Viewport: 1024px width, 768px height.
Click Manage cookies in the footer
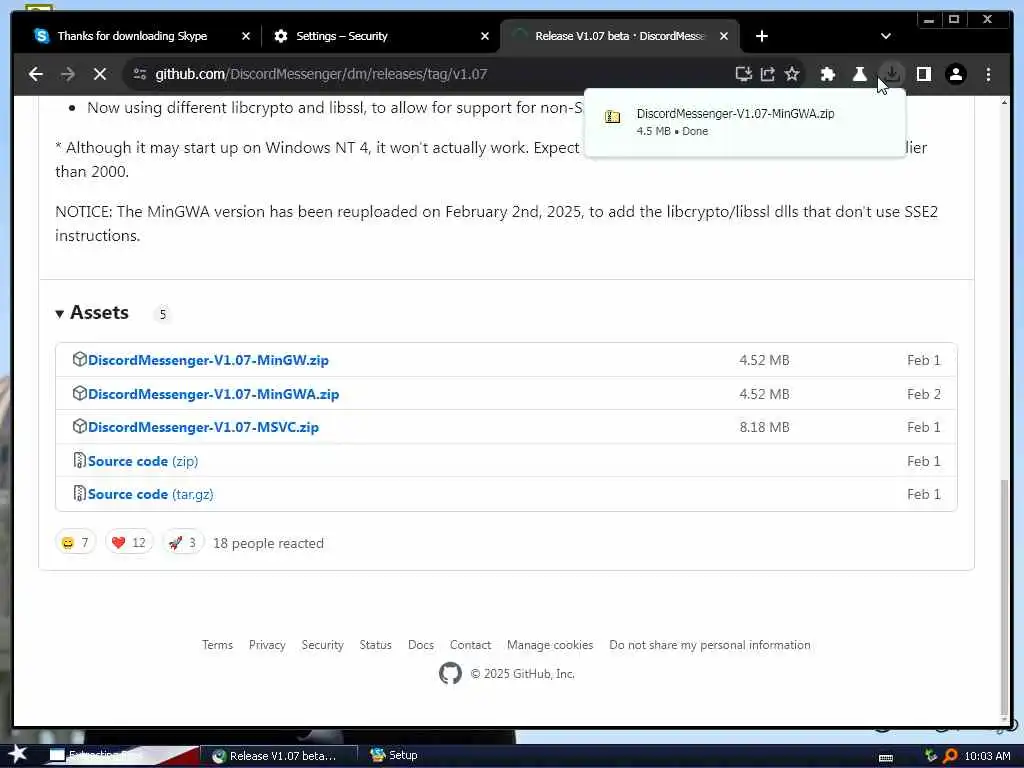click(x=550, y=645)
